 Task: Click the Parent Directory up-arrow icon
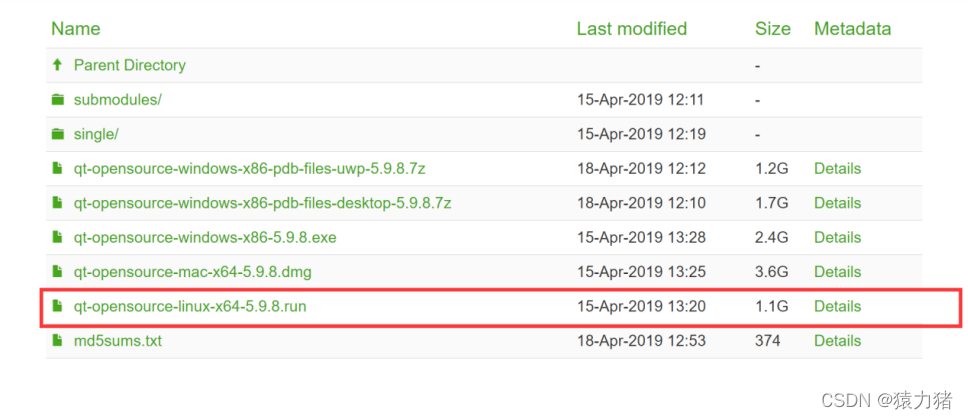tap(57, 65)
